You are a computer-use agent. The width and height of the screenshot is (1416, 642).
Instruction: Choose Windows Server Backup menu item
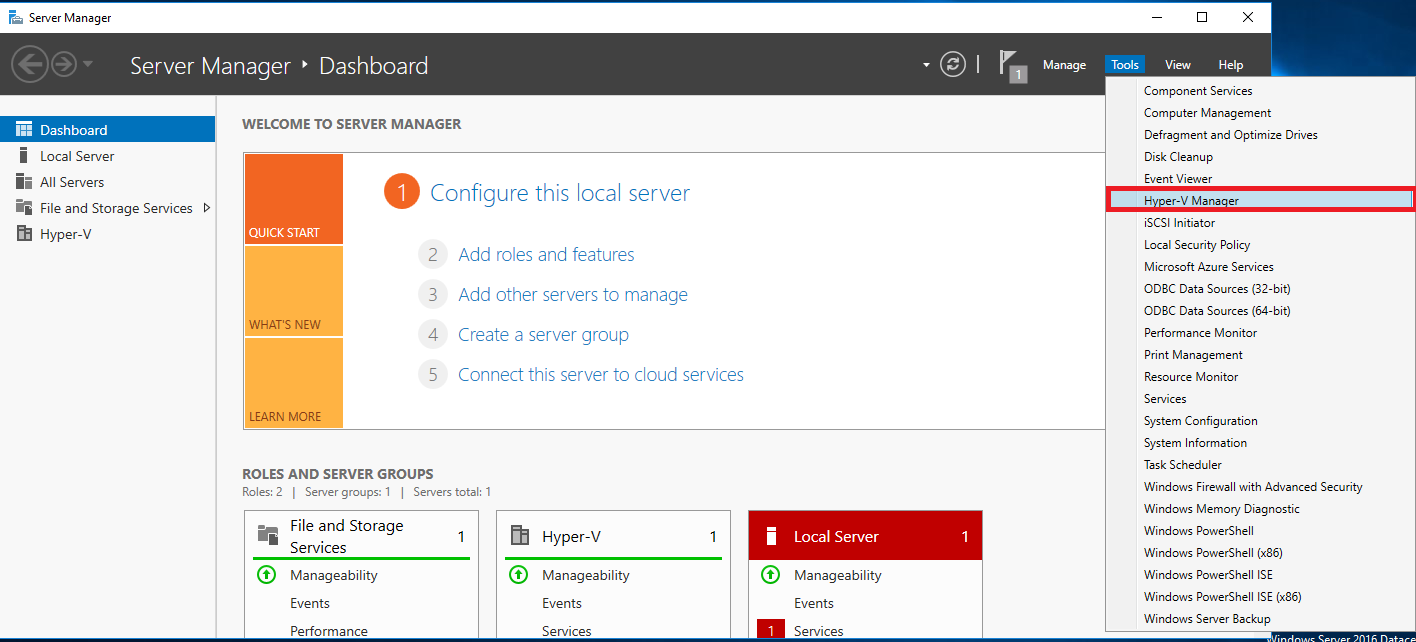(x=1260, y=619)
